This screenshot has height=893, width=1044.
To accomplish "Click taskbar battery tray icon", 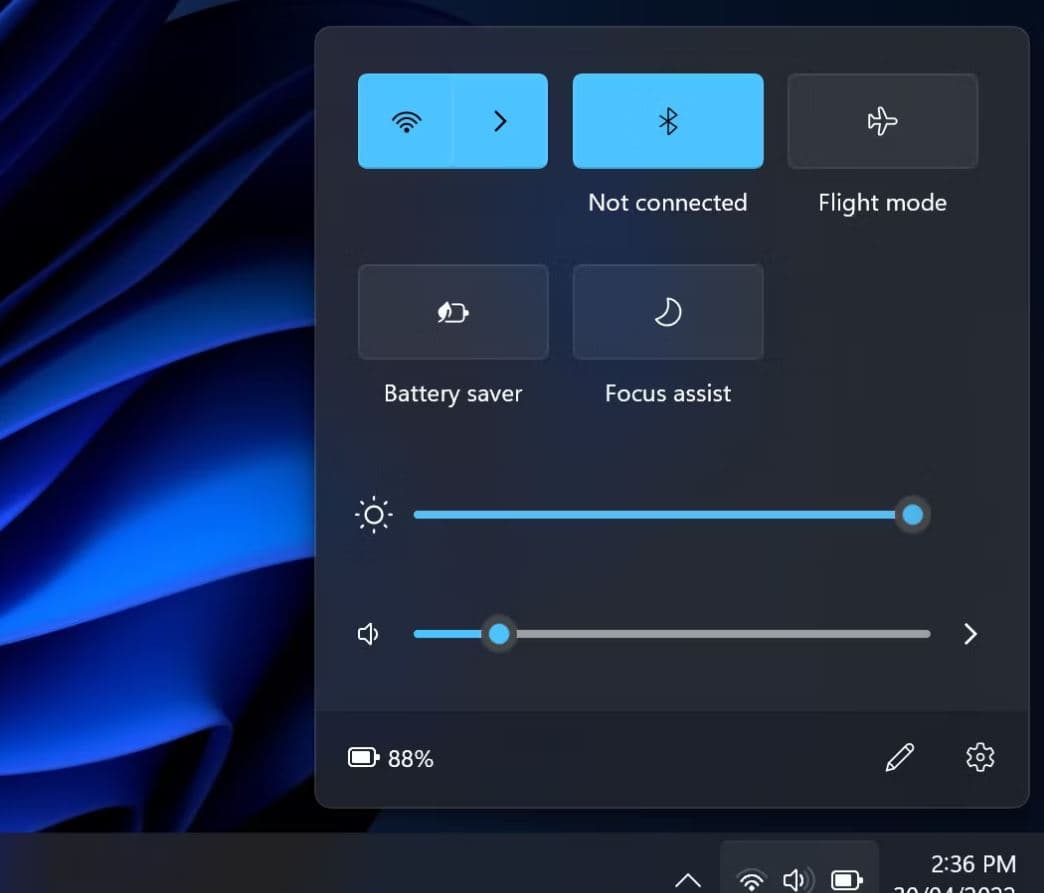I will coord(847,880).
